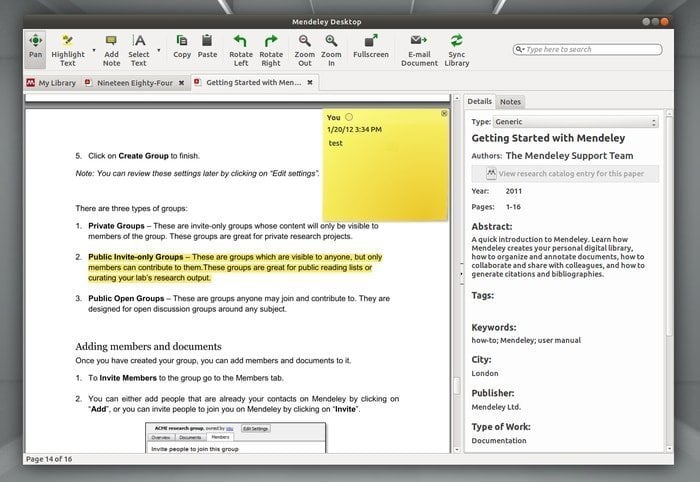Click the document scrollbar up arrow
The width and height of the screenshot is (700, 482).
coord(457,98)
